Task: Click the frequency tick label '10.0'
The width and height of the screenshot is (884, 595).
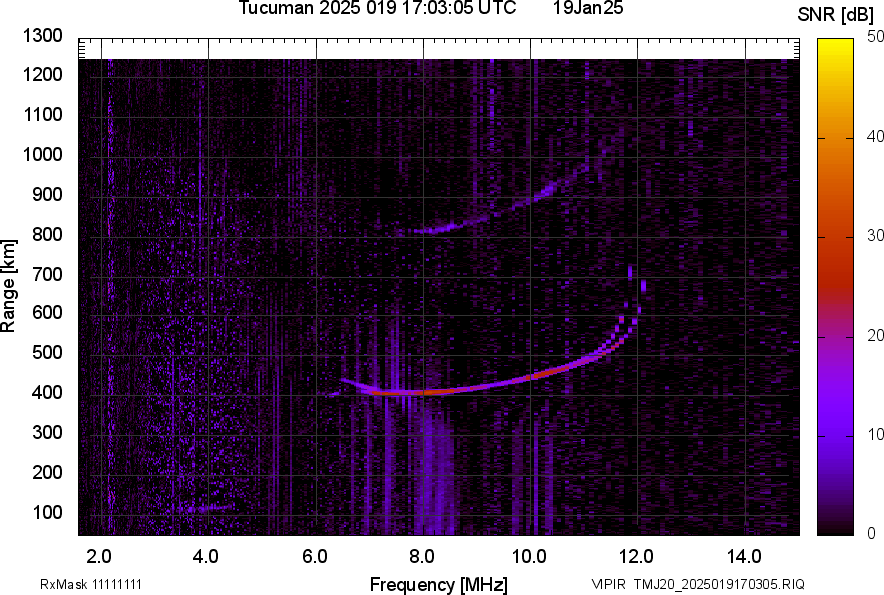Action: click(529, 557)
